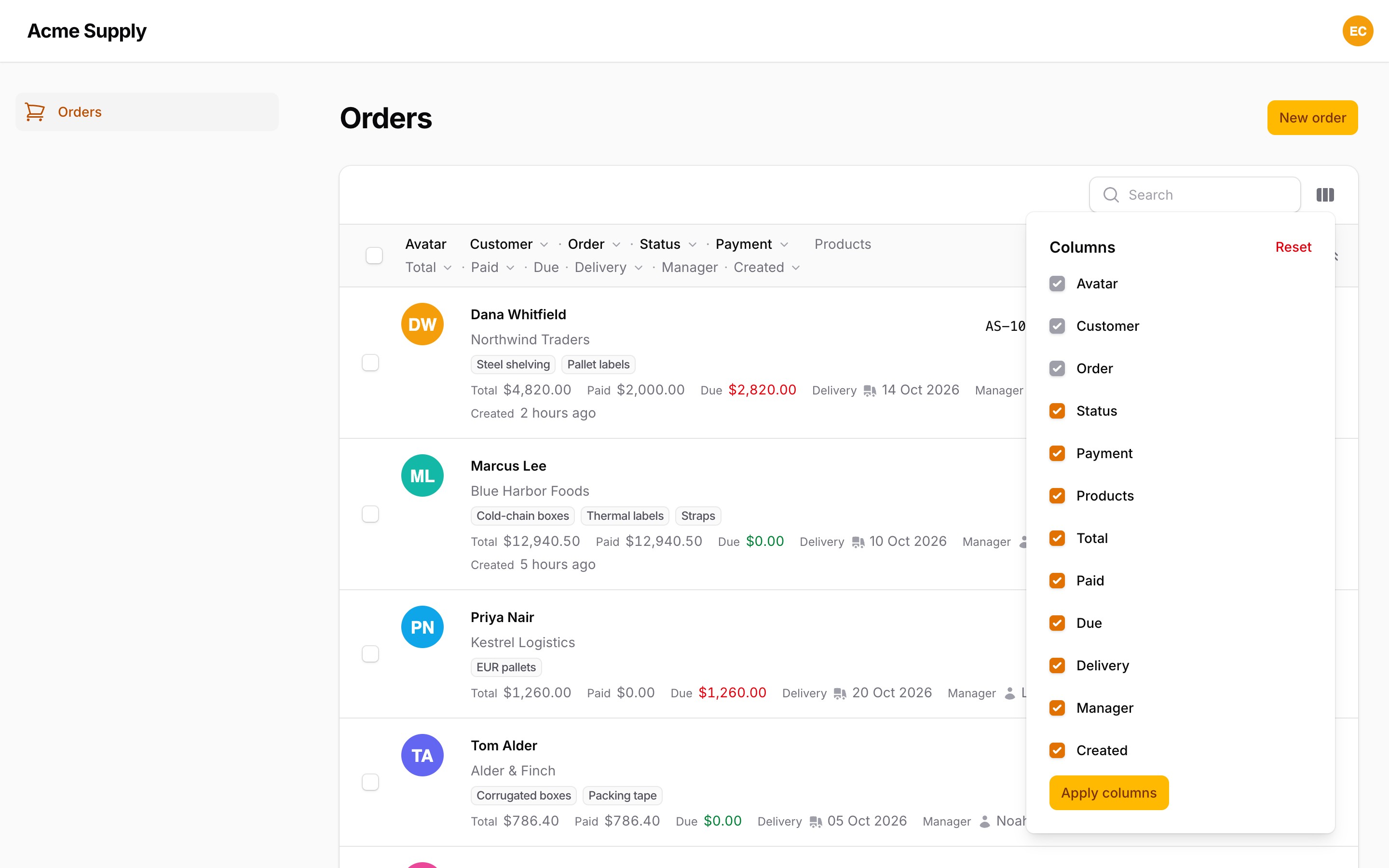The width and height of the screenshot is (1389, 868).
Task: Click Priya Nair's PN avatar
Action: point(422,627)
